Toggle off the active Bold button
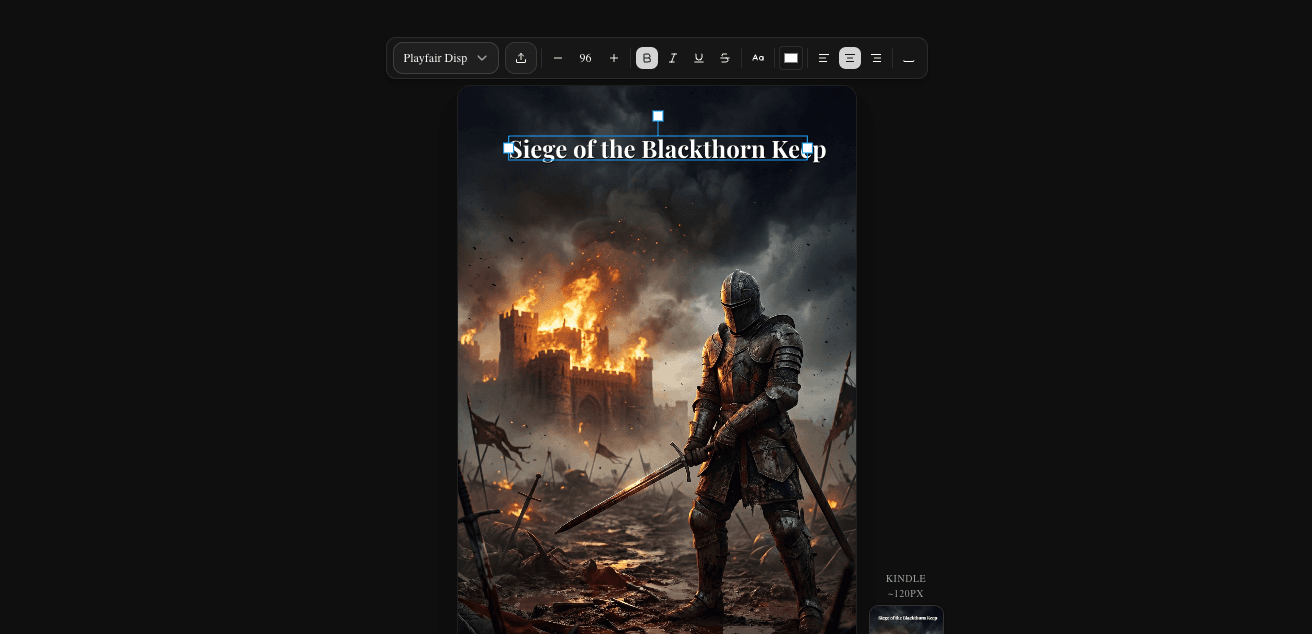This screenshot has width=1312, height=634. (x=647, y=58)
